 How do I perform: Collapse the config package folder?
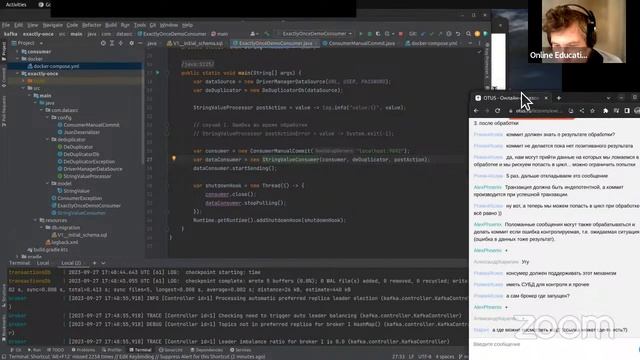[47, 118]
